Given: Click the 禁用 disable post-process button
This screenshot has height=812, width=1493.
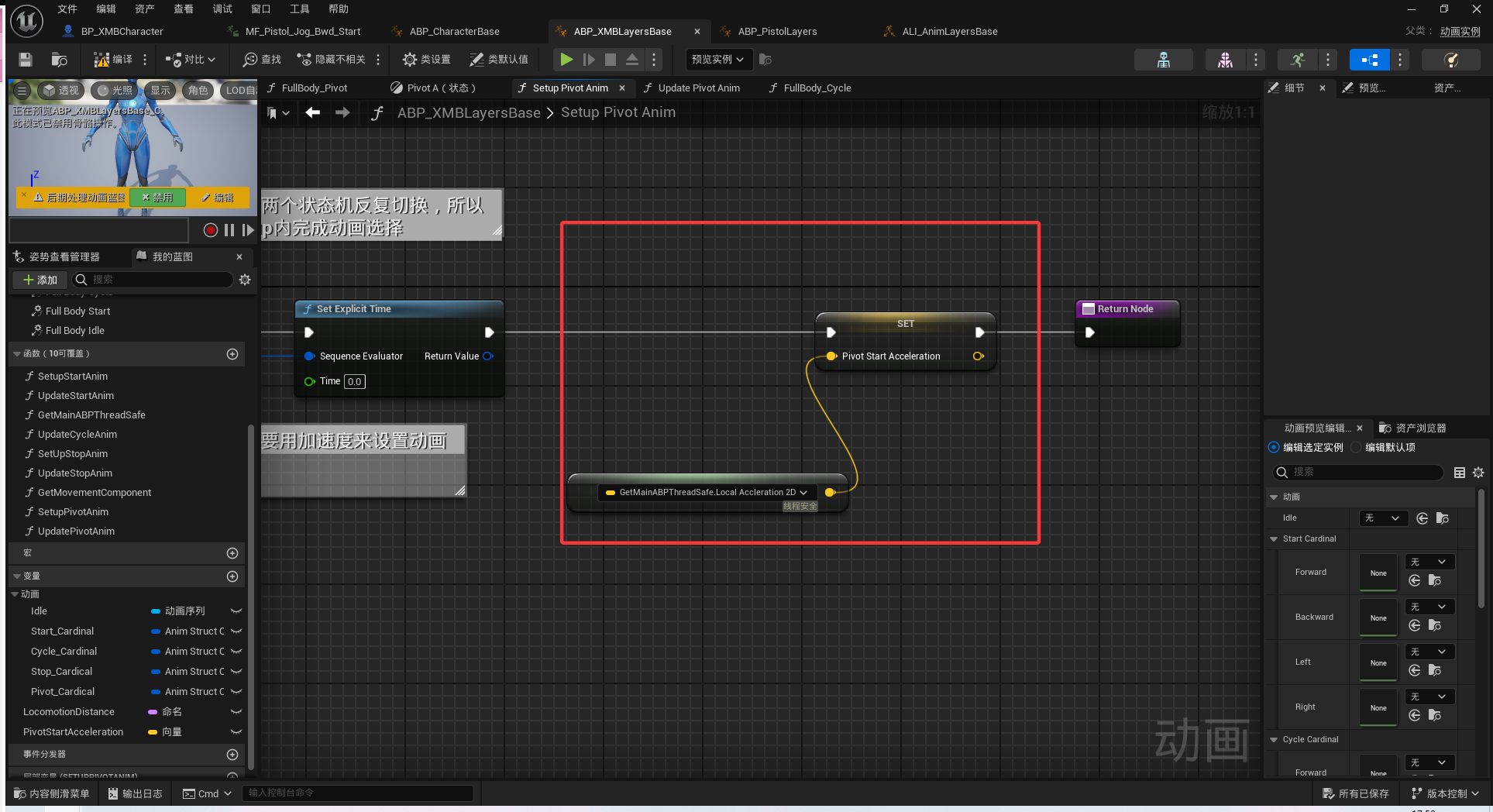Looking at the screenshot, I should (157, 198).
